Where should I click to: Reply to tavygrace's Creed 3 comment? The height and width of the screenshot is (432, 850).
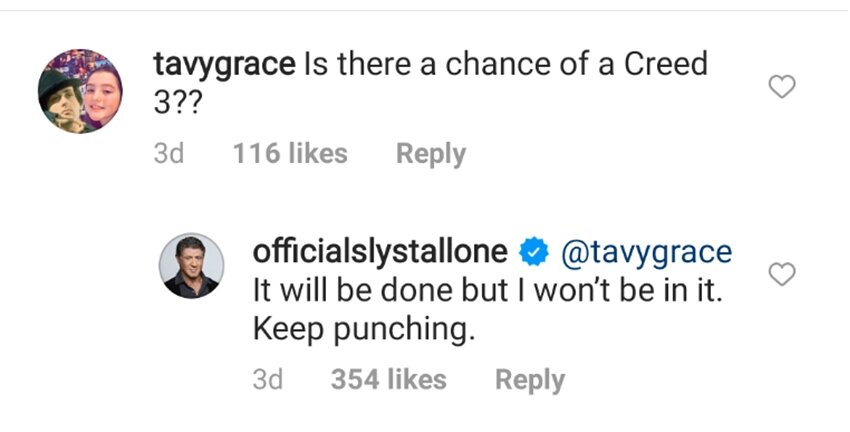[x=430, y=154]
